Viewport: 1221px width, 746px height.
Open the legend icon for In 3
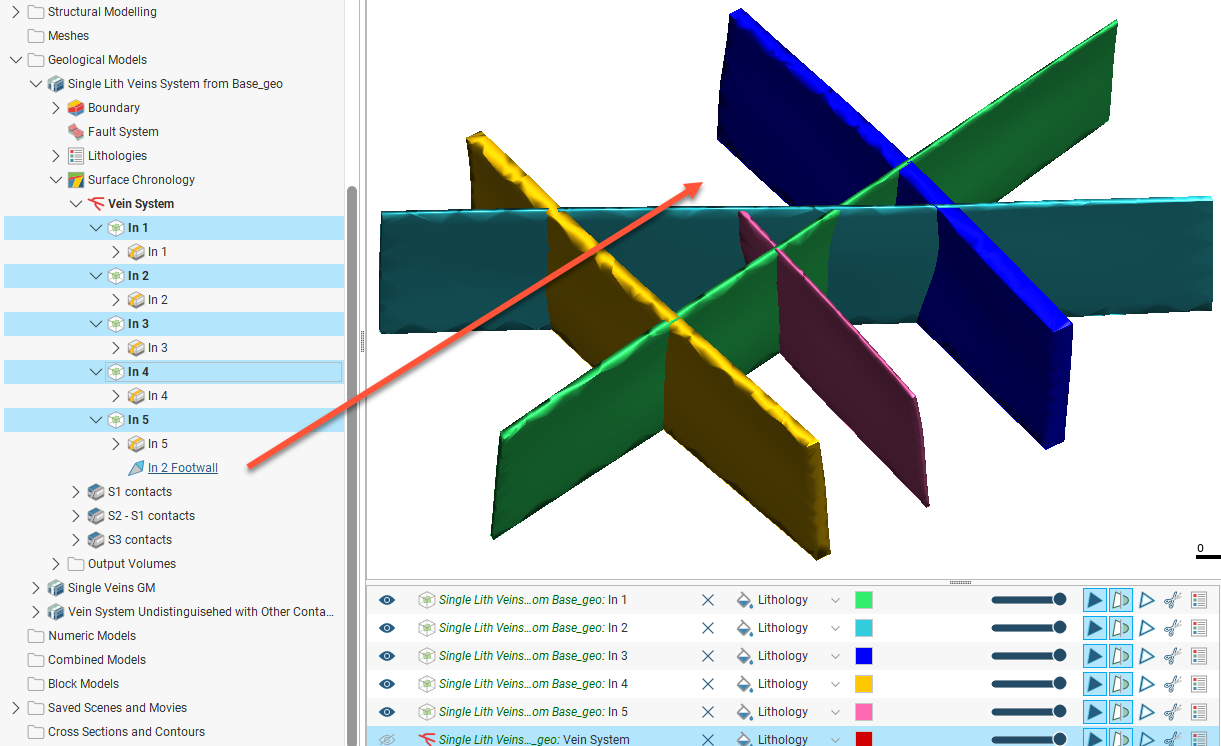point(1200,656)
